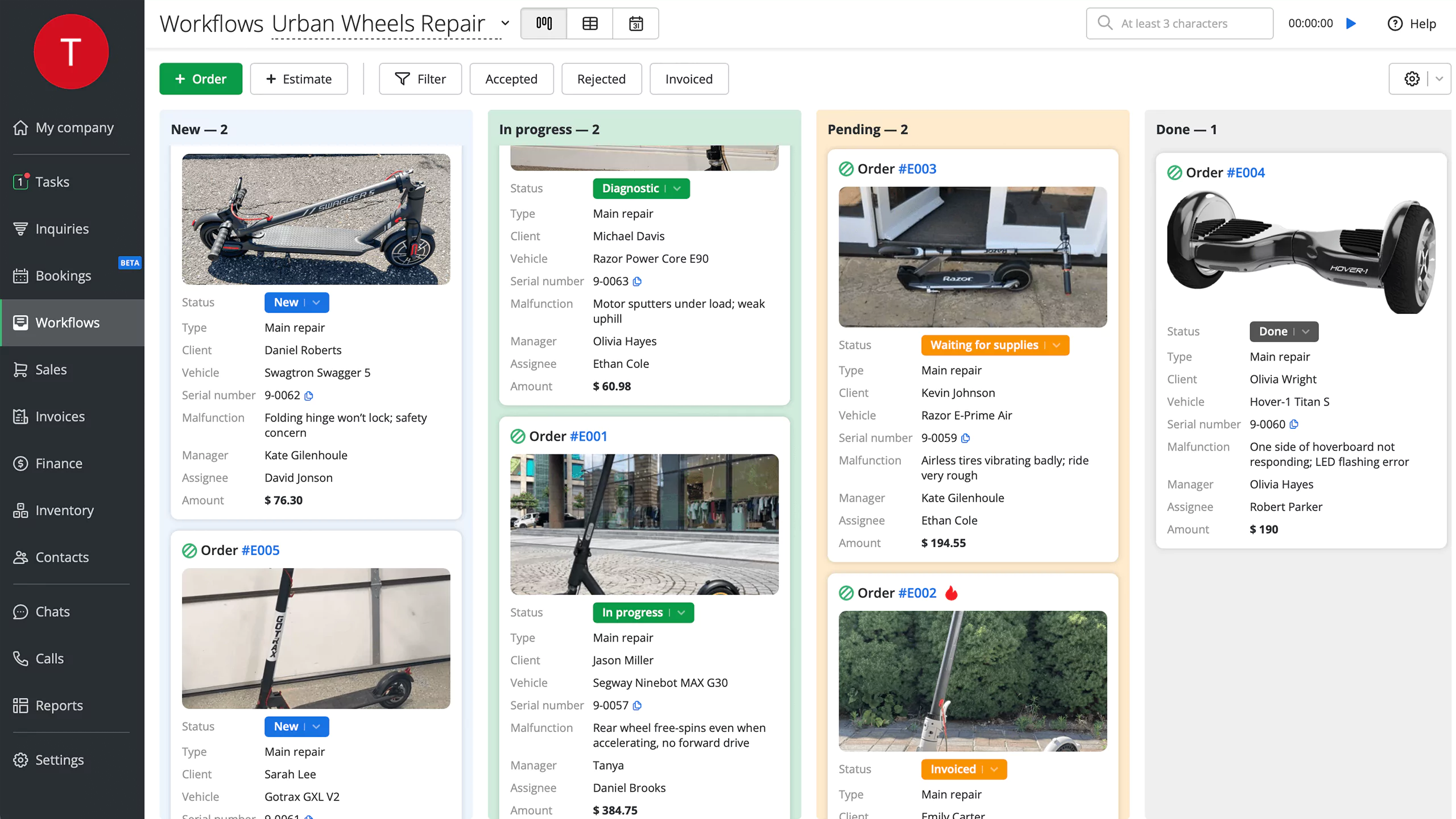This screenshot has width=1456, height=819.
Task: Click the Swagtron Swagger scooter photo
Action: coord(316,219)
